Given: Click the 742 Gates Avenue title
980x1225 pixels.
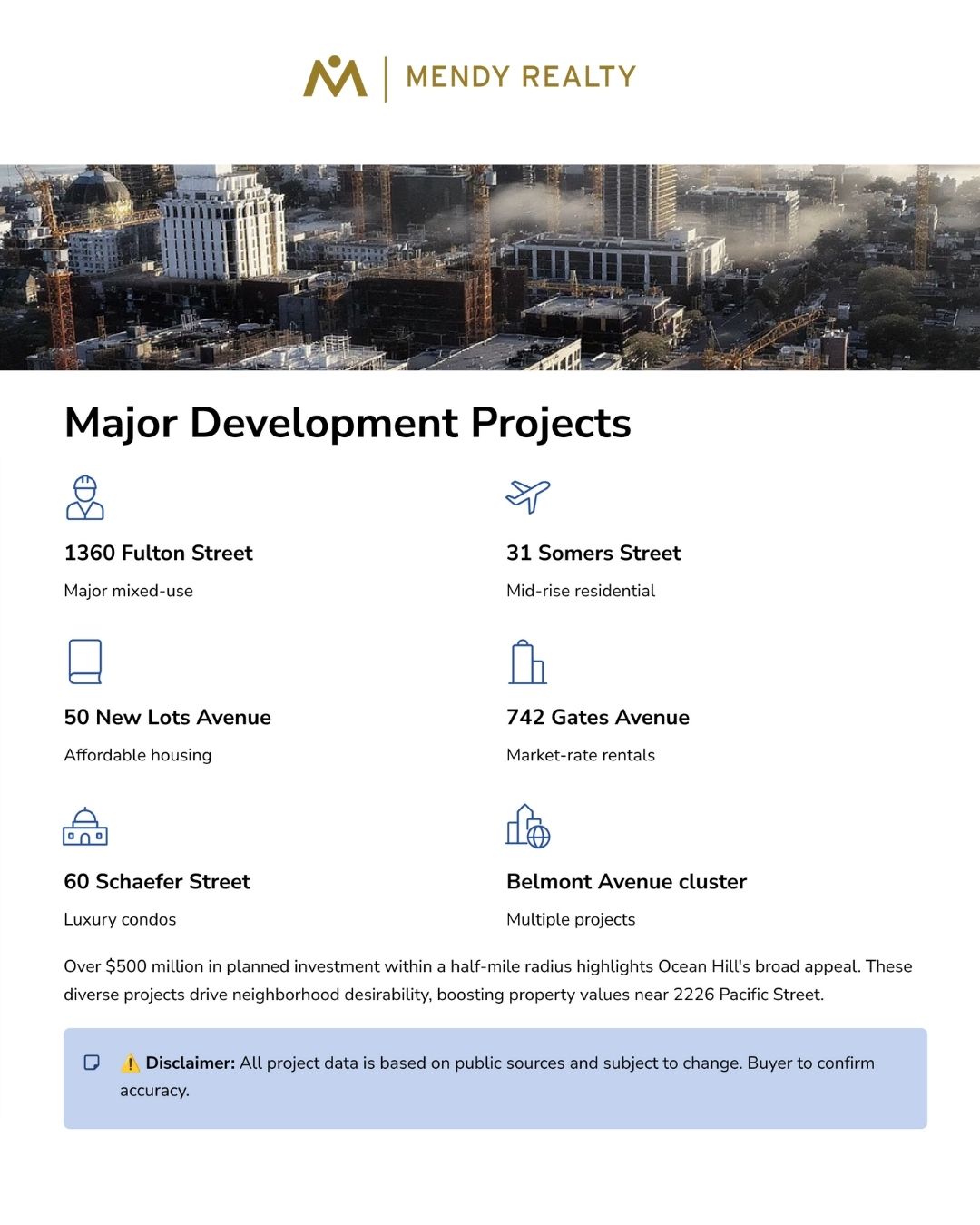Looking at the screenshot, I should [598, 718].
